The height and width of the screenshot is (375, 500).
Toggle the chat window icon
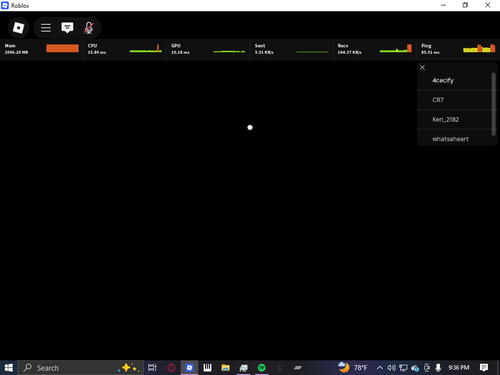tap(67, 28)
